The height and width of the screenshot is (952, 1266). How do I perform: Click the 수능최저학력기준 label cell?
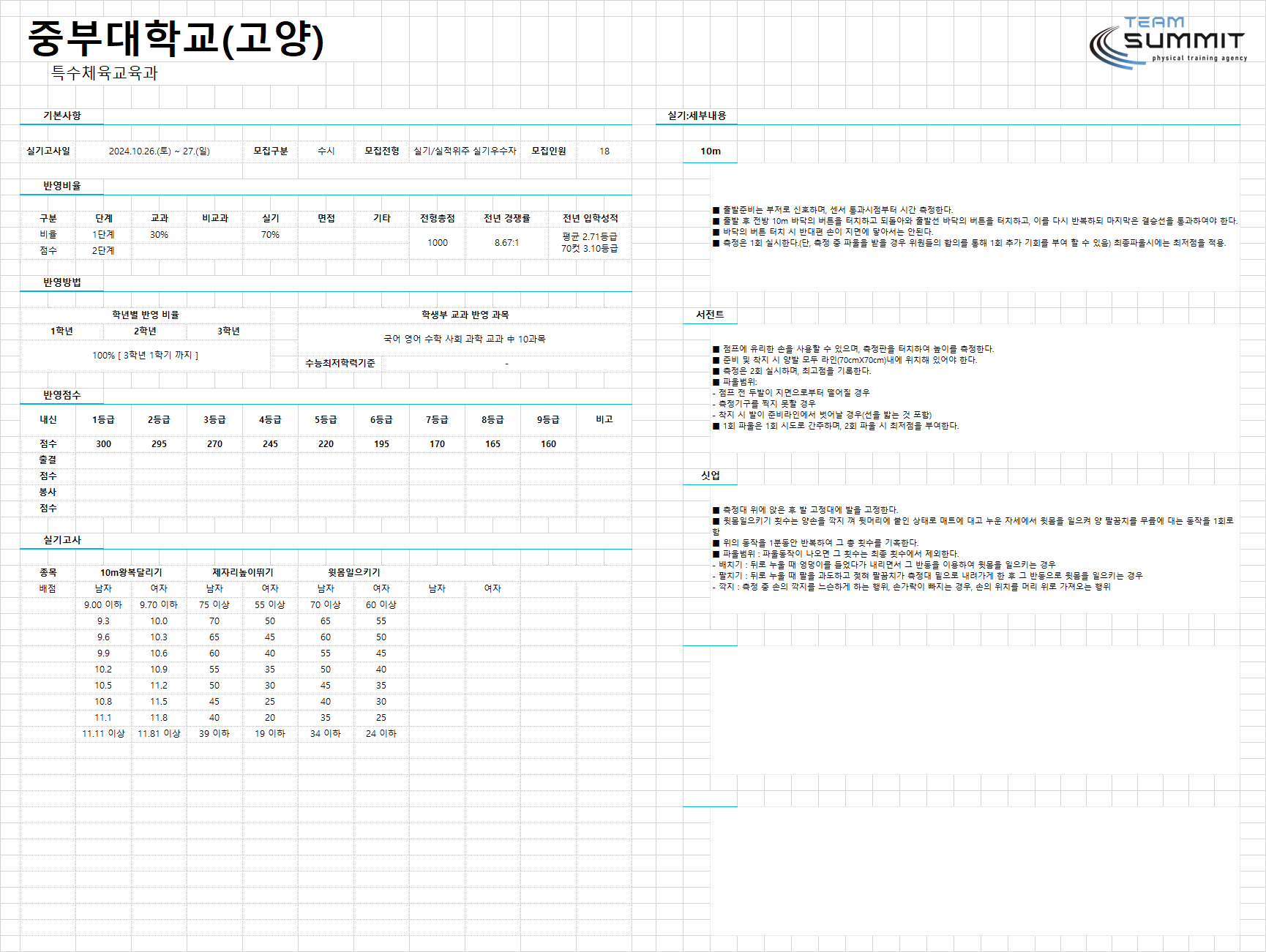point(340,363)
